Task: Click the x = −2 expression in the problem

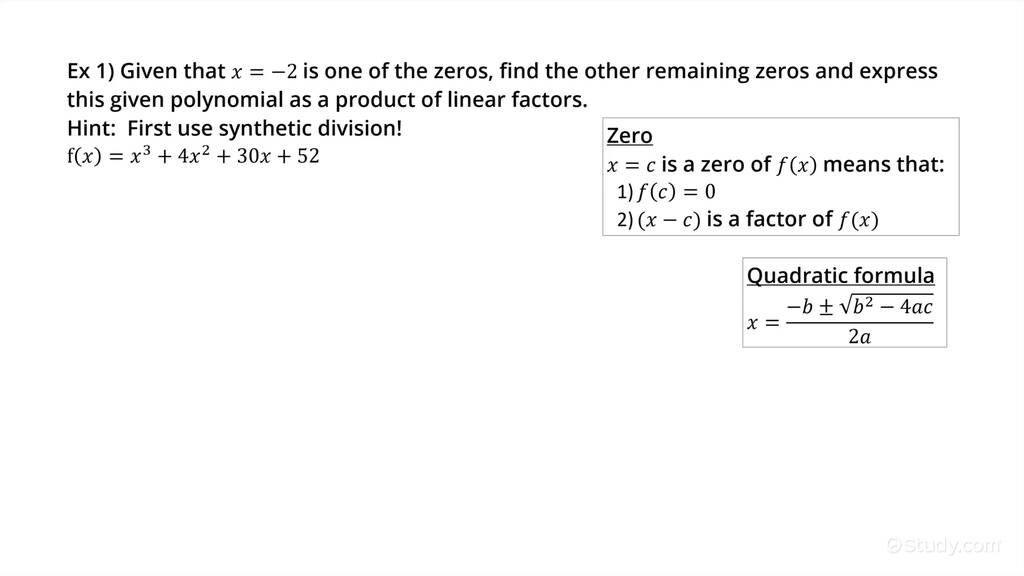Action: pyautogui.click(x=264, y=71)
